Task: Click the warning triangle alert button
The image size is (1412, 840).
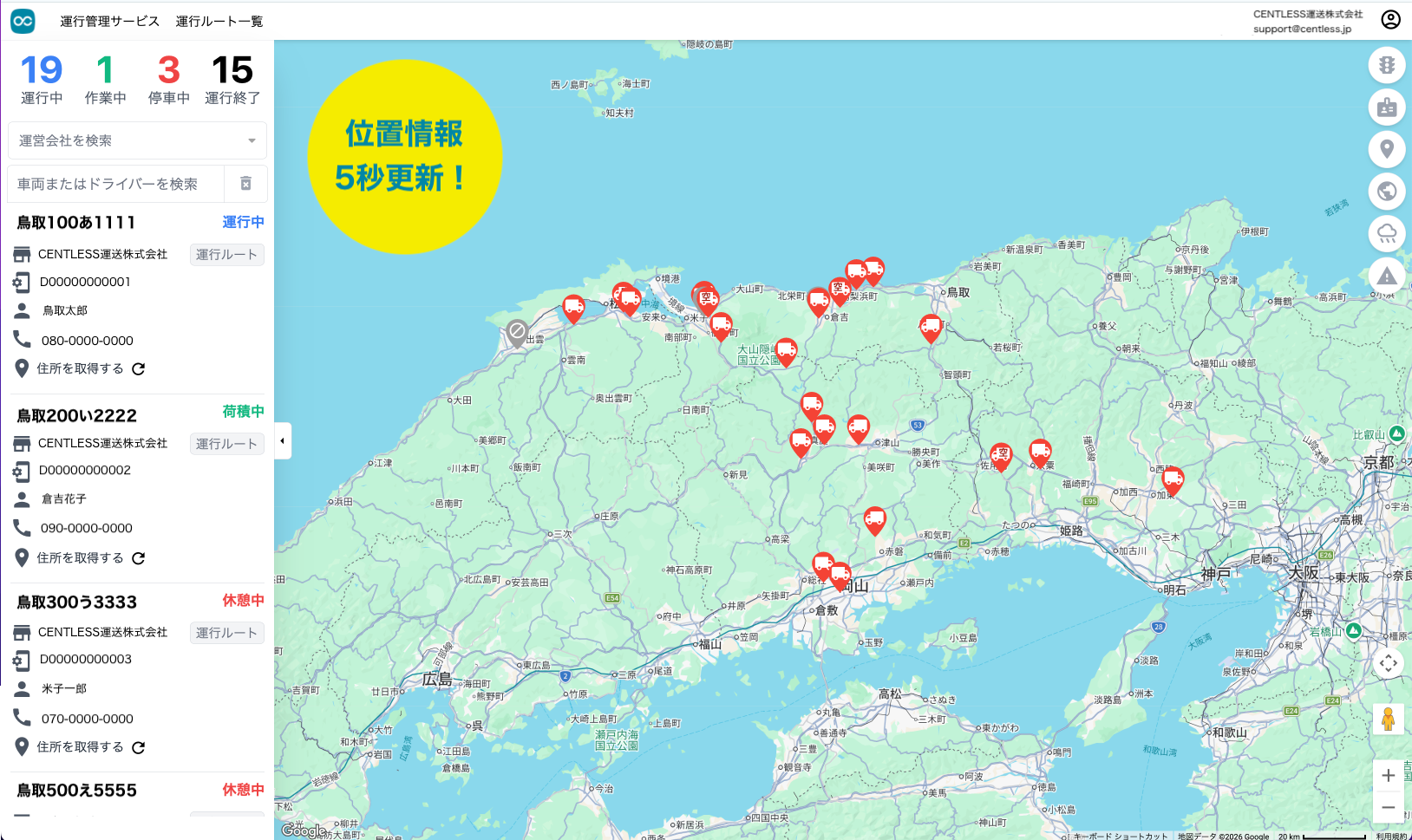Action: (1386, 276)
